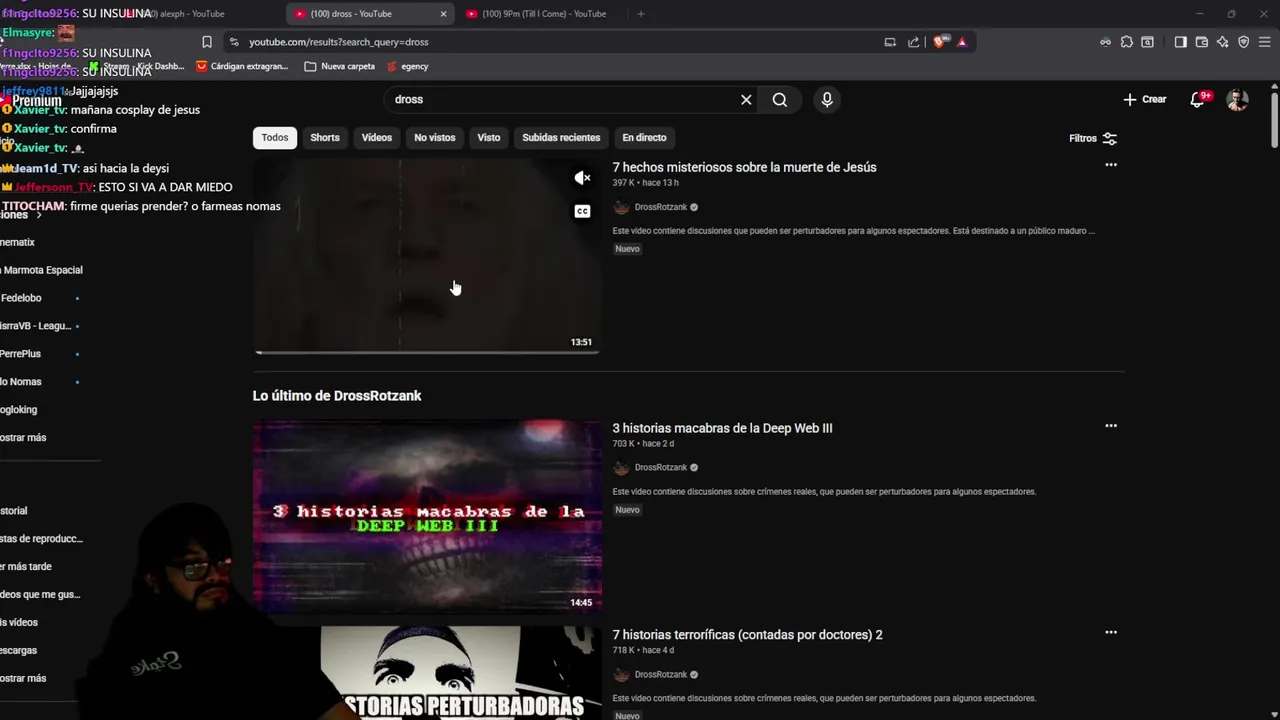Bookmark this page with the bookmark icon
The width and height of the screenshot is (1280, 720).
coord(207,42)
